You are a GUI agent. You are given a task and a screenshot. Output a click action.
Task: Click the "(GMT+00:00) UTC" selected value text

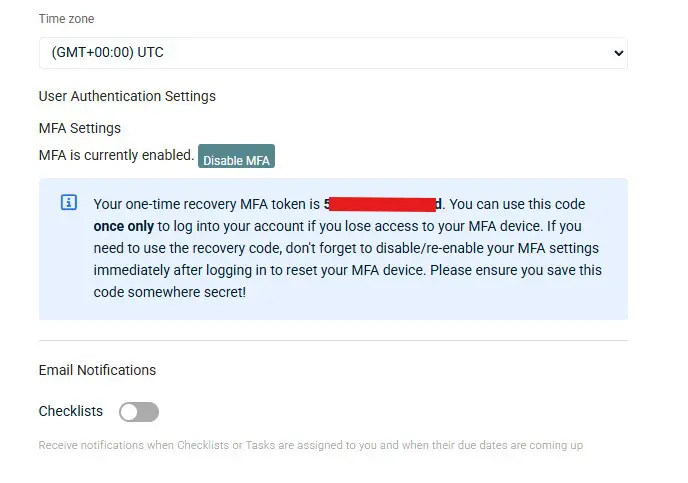click(x=107, y=53)
